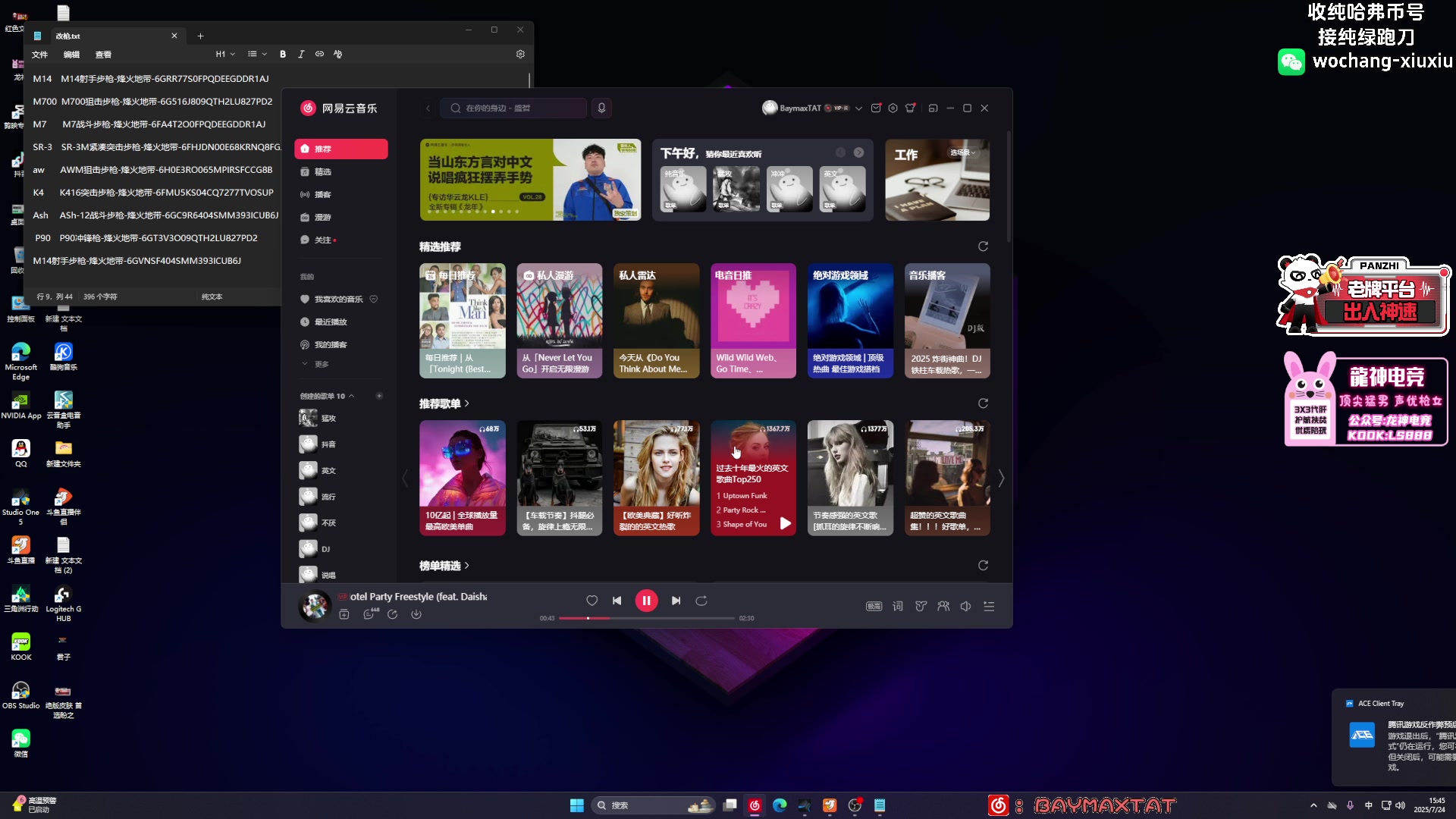
Task: Select 关注 in the sidebar
Action: 341,240
